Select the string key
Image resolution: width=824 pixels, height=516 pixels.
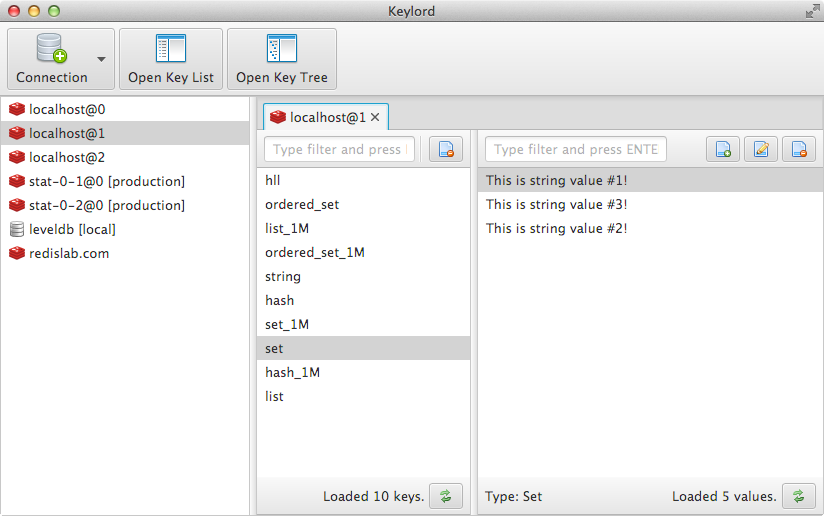click(x=363, y=276)
